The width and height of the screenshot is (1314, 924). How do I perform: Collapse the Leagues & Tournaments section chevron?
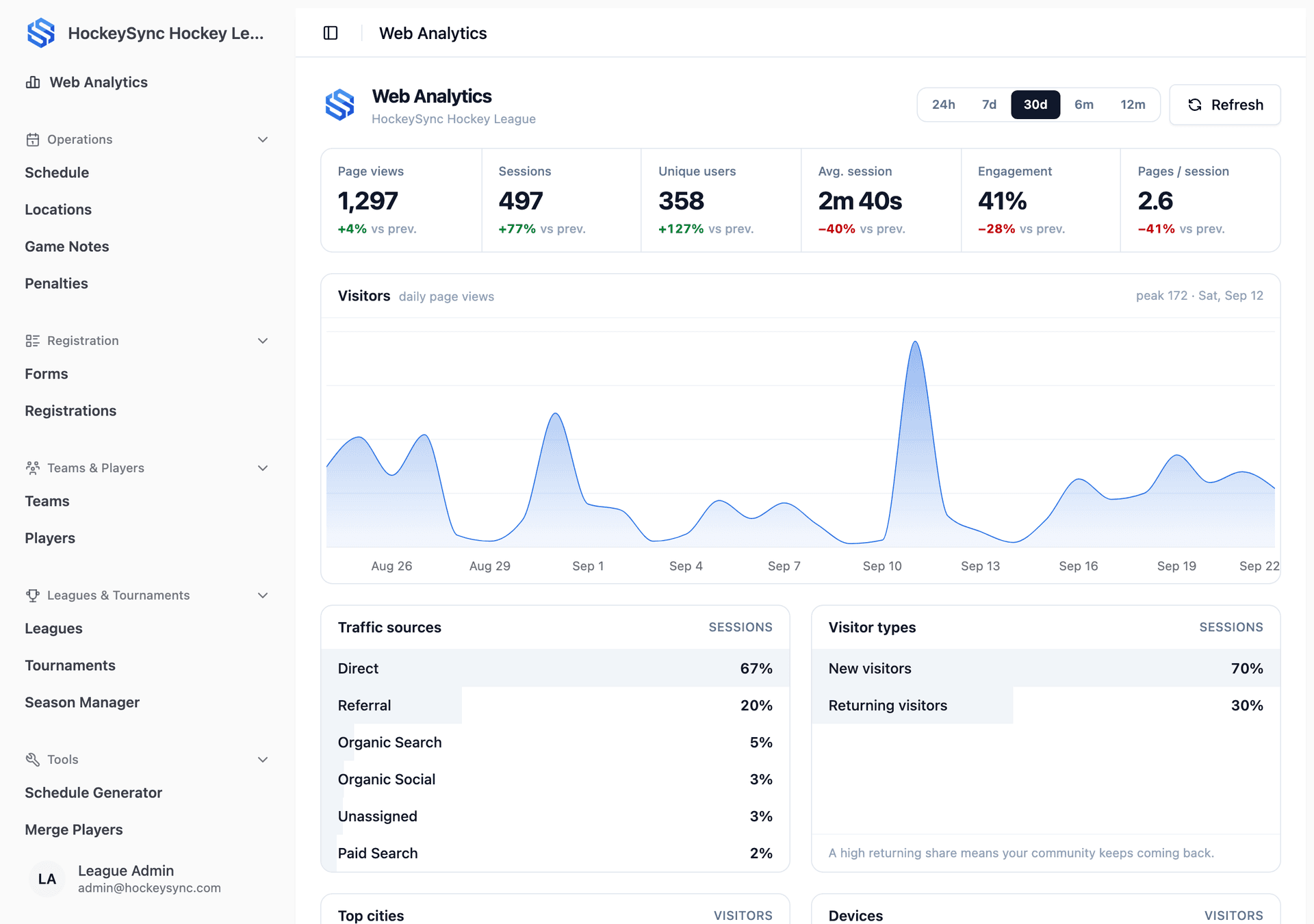click(x=263, y=595)
